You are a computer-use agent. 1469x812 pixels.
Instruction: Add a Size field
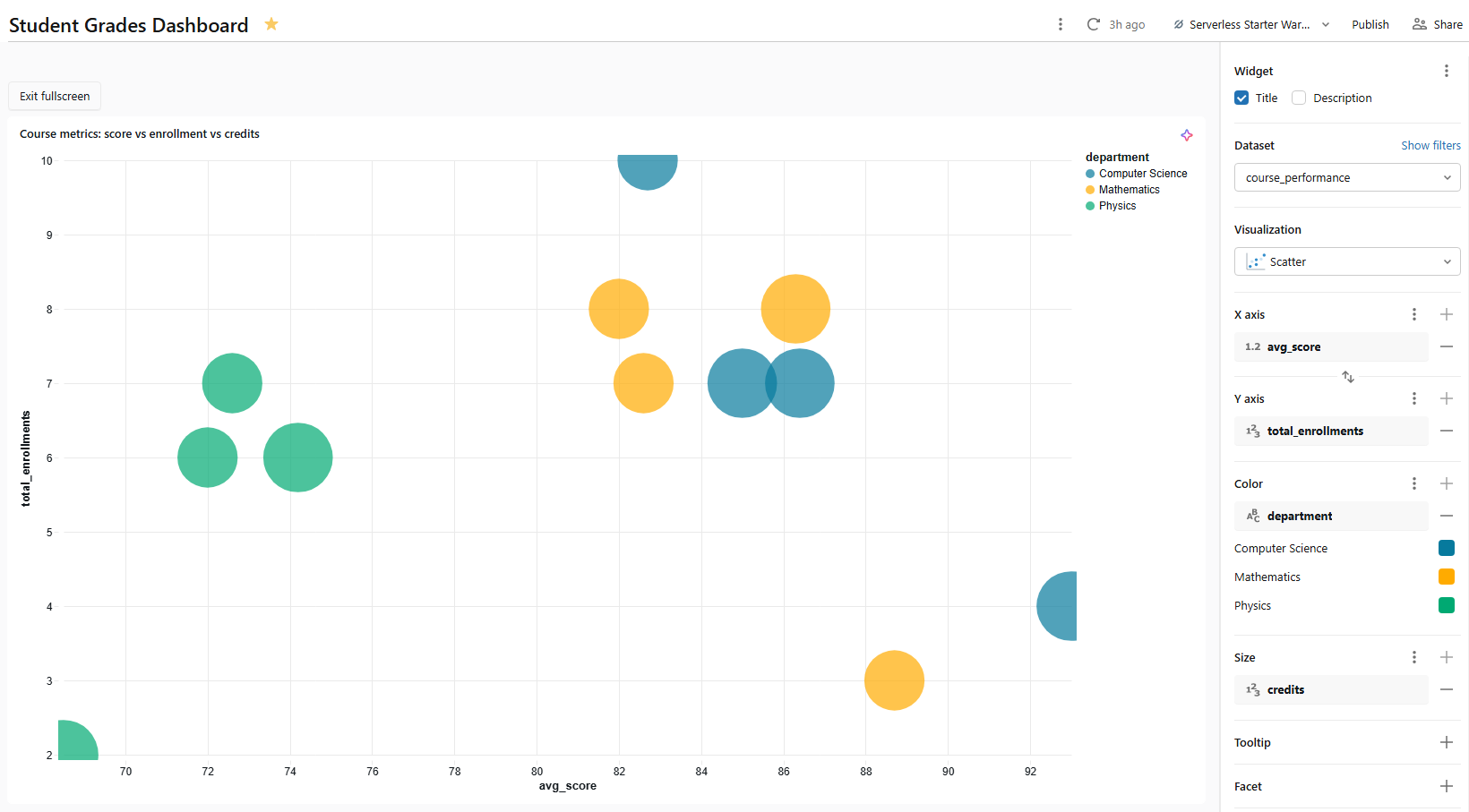[x=1447, y=657]
